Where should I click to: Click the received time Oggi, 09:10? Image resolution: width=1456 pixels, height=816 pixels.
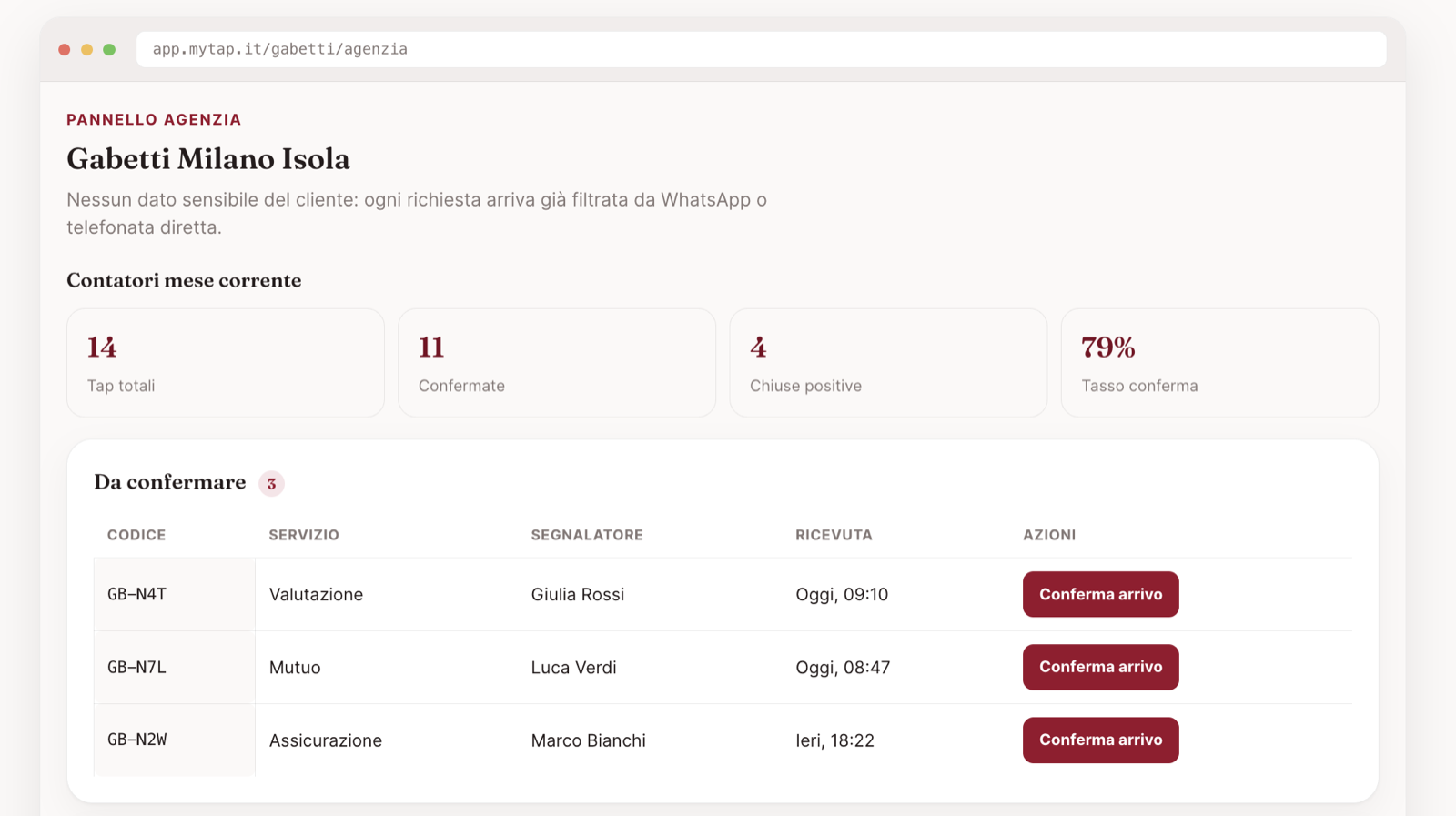pos(842,595)
